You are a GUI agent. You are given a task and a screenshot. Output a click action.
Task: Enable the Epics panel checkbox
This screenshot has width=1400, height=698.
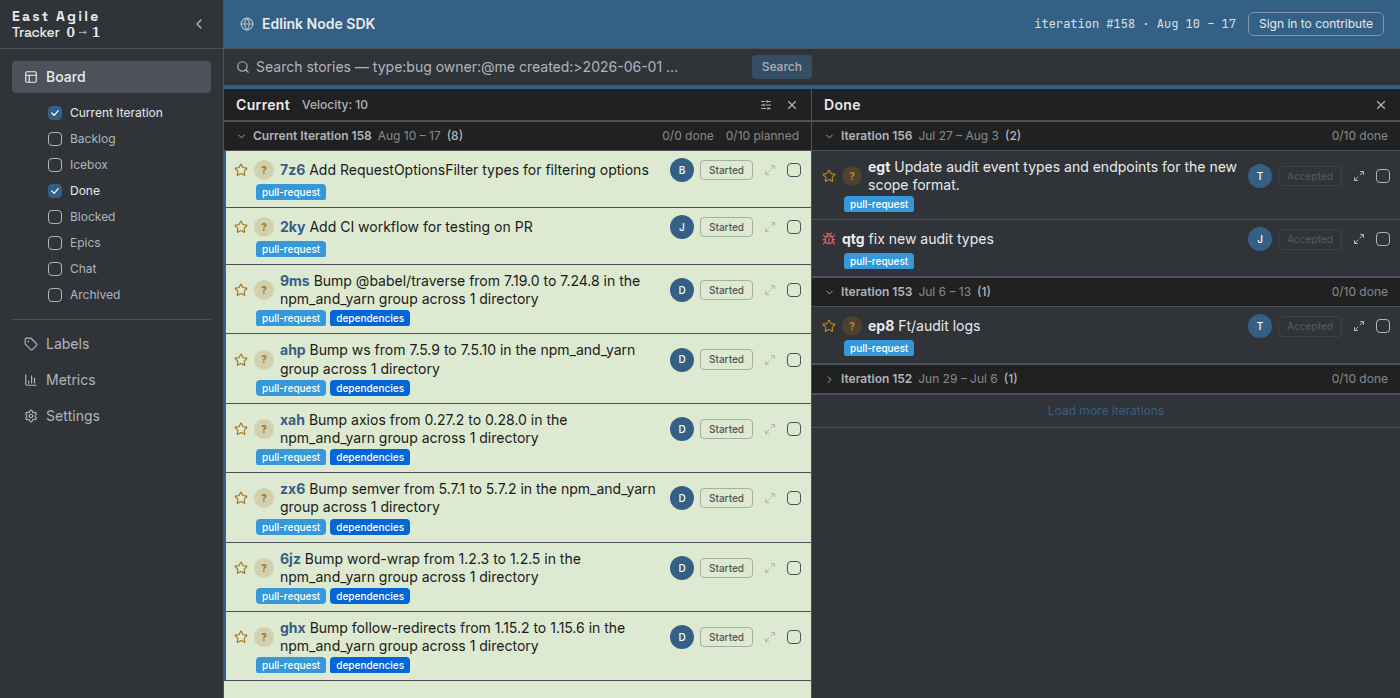55,243
